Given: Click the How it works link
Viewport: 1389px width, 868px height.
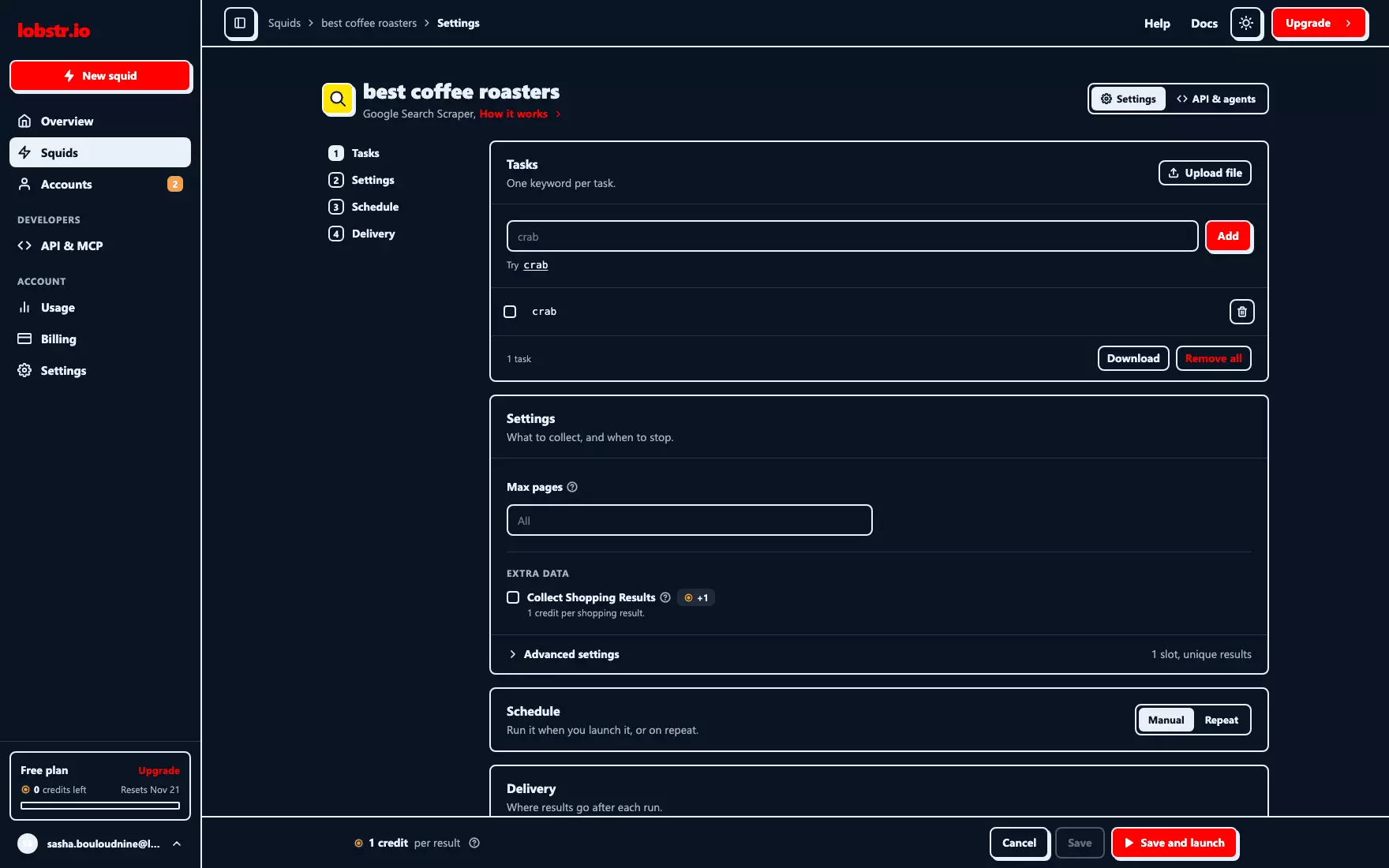Looking at the screenshot, I should click(x=520, y=114).
